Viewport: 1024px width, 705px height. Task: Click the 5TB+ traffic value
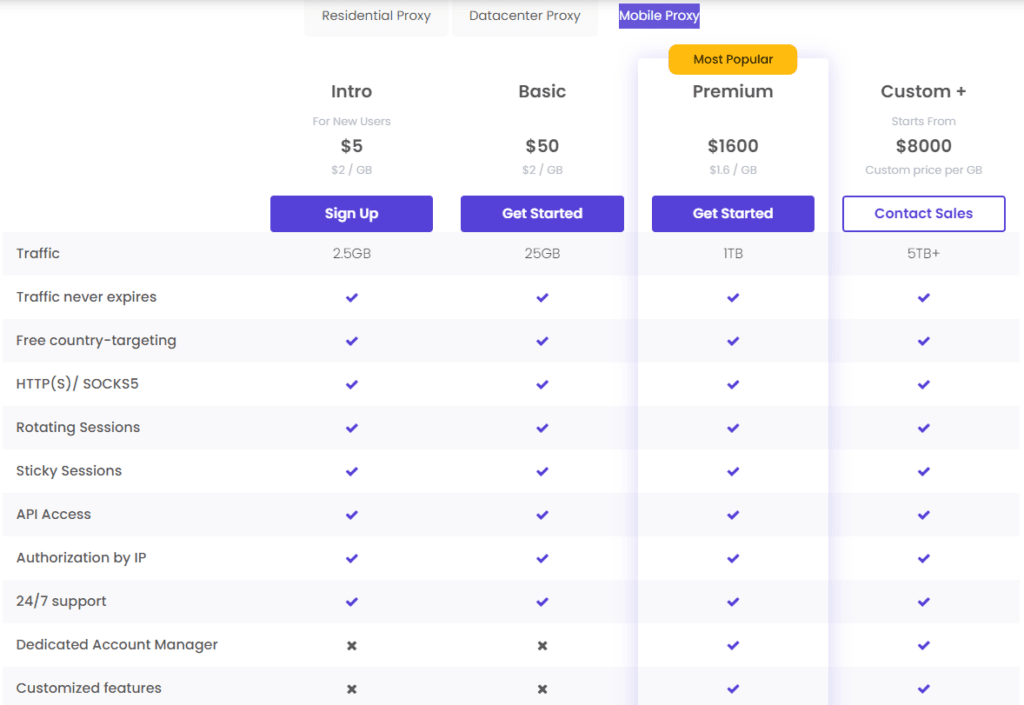click(923, 253)
